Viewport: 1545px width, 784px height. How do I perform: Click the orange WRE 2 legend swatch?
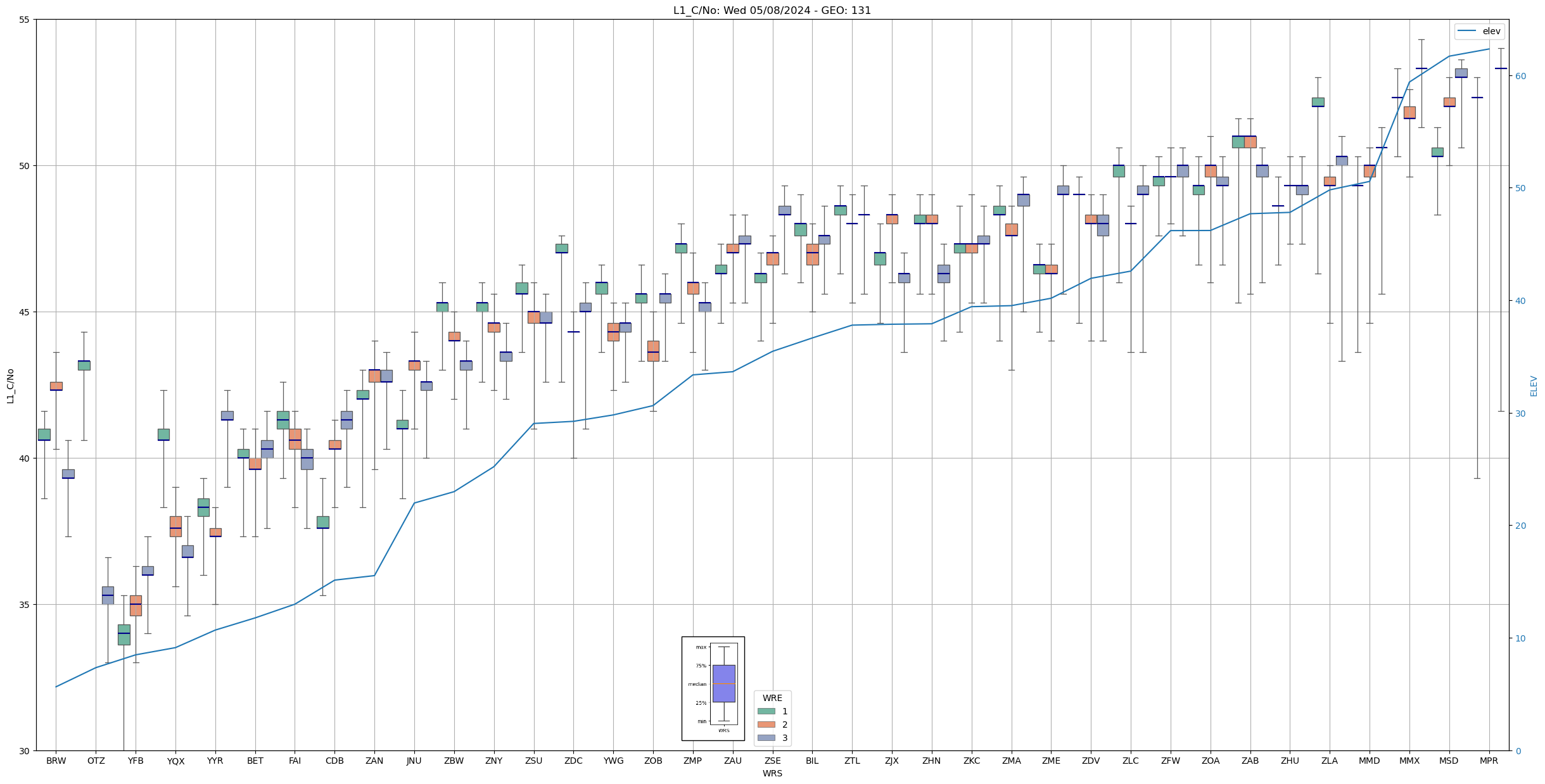point(766,724)
